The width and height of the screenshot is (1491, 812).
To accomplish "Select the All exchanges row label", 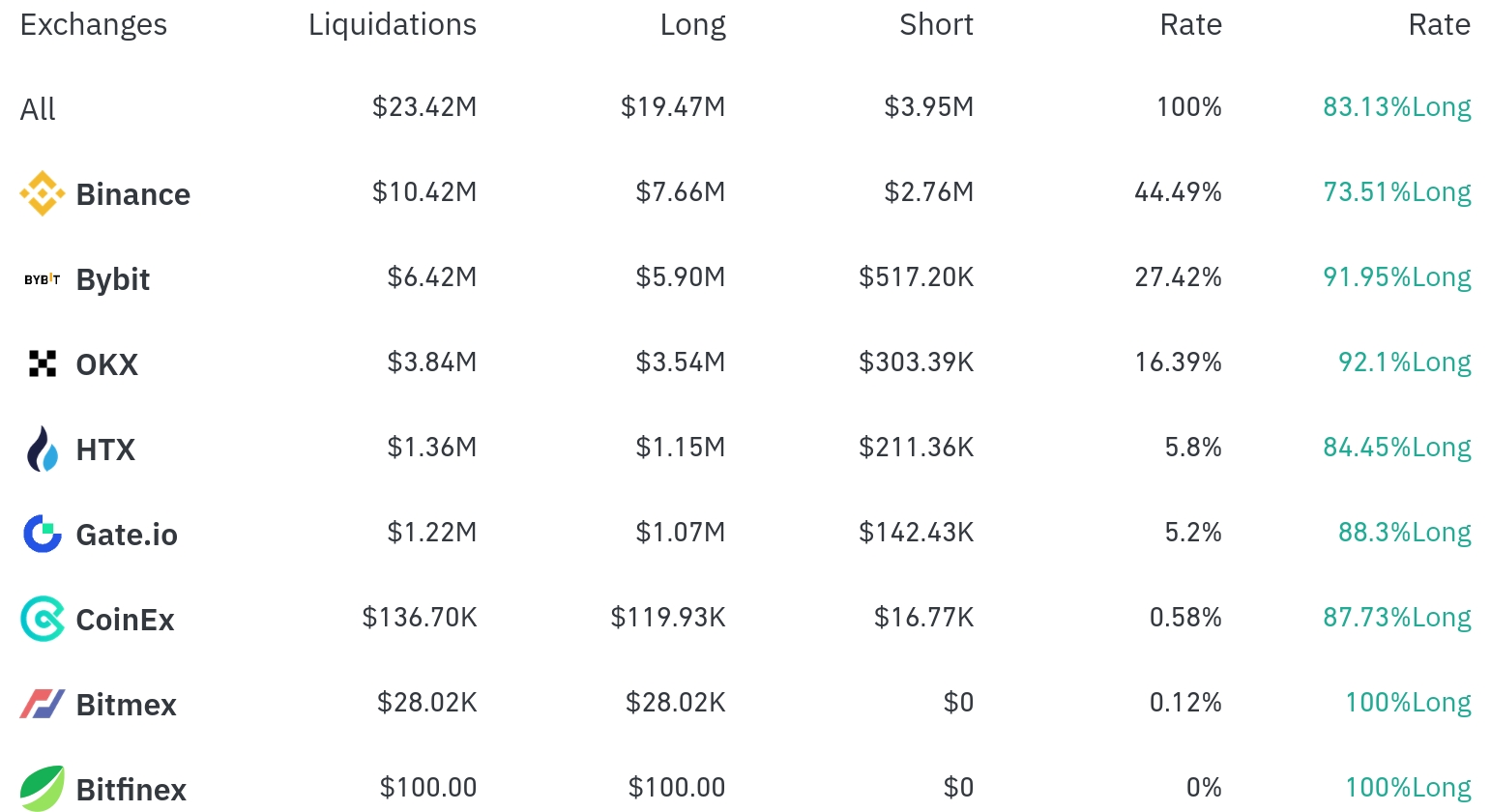I will 38,109.
